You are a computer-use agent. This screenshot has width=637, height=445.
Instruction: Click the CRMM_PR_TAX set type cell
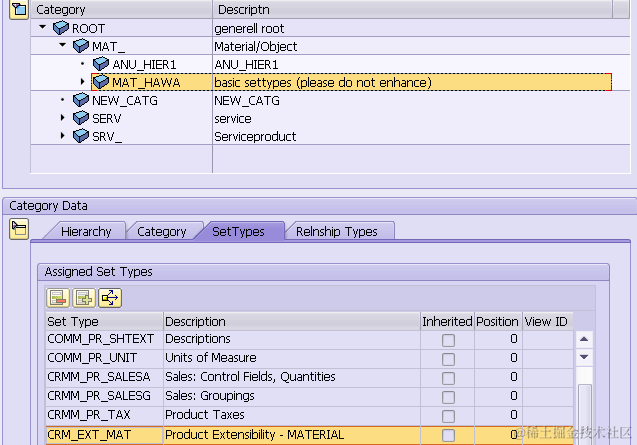coord(104,415)
